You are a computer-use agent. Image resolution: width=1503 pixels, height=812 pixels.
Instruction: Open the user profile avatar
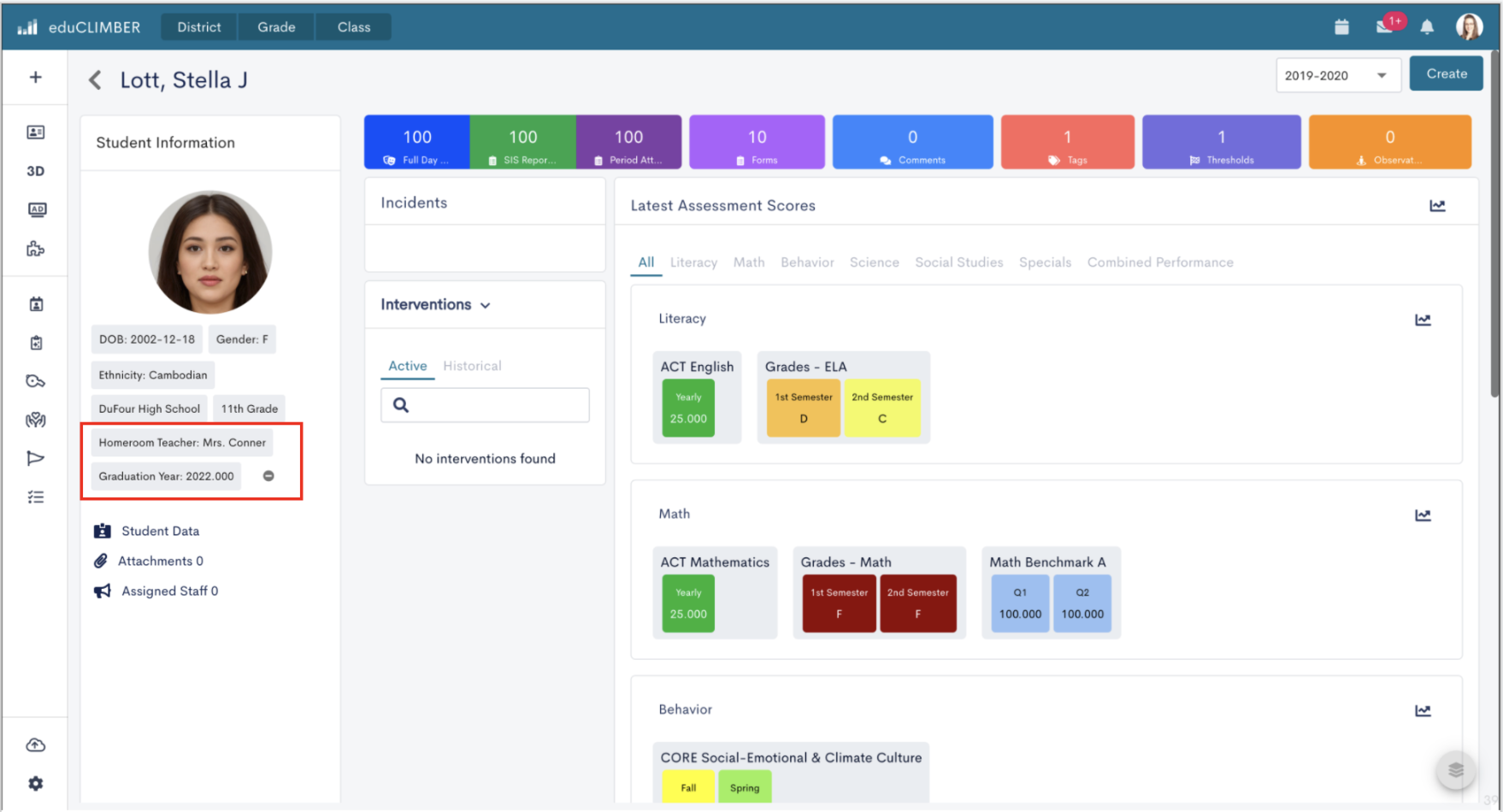pyautogui.click(x=1469, y=26)
